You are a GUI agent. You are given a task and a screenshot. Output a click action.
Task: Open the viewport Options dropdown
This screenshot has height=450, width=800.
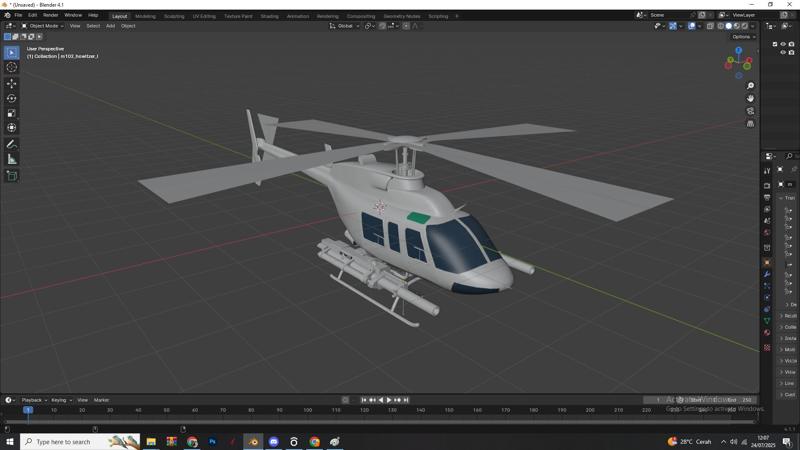coord(743,37)
